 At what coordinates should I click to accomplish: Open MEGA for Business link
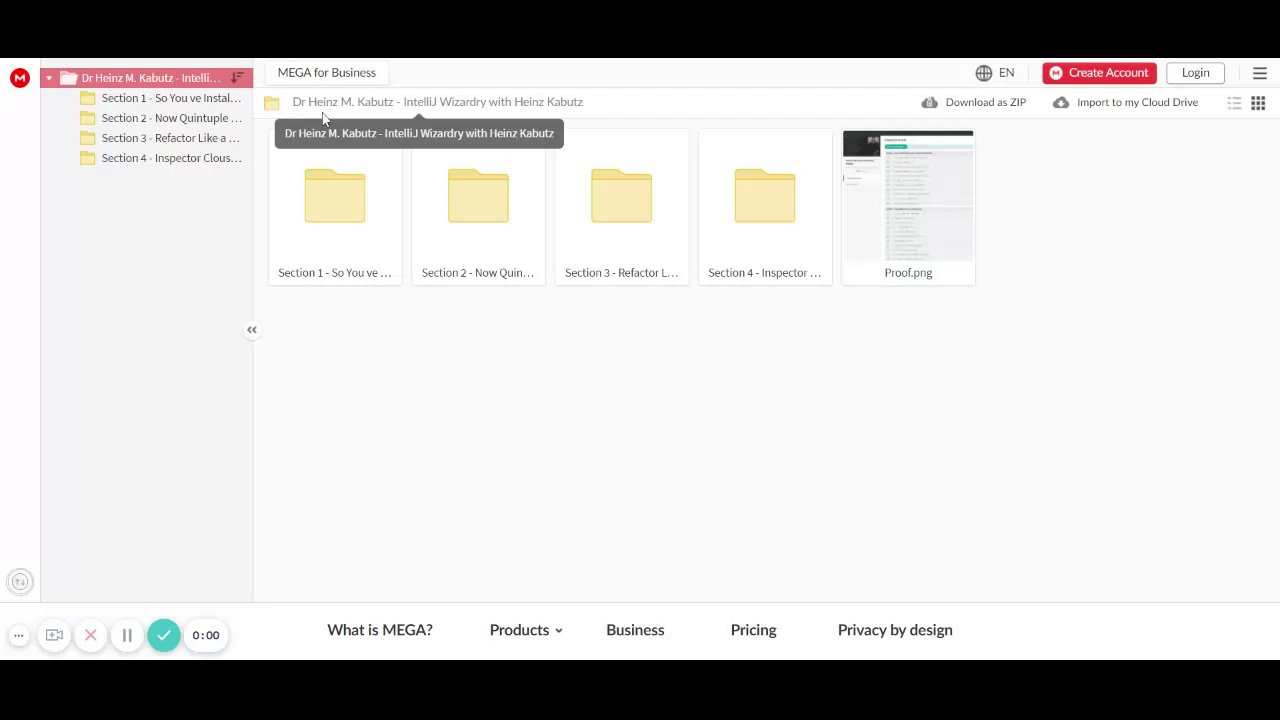327,72
